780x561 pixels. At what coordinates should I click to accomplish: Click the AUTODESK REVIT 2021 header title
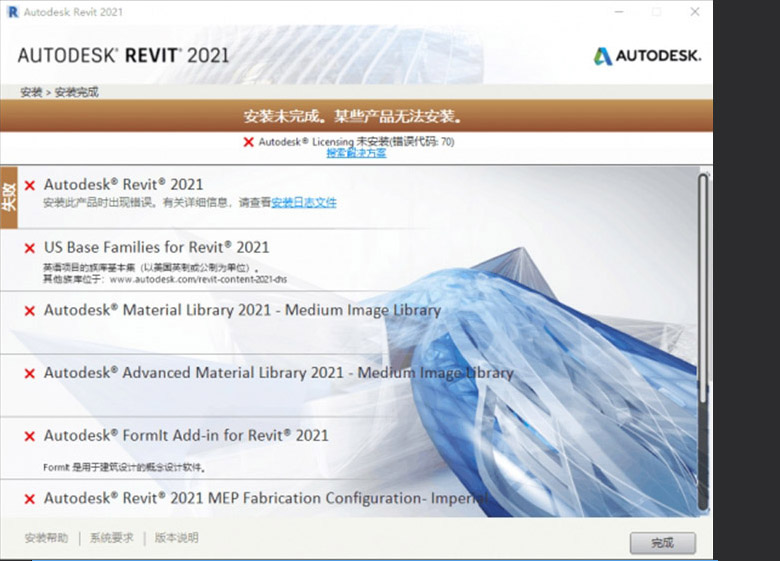tap(123, 55)
